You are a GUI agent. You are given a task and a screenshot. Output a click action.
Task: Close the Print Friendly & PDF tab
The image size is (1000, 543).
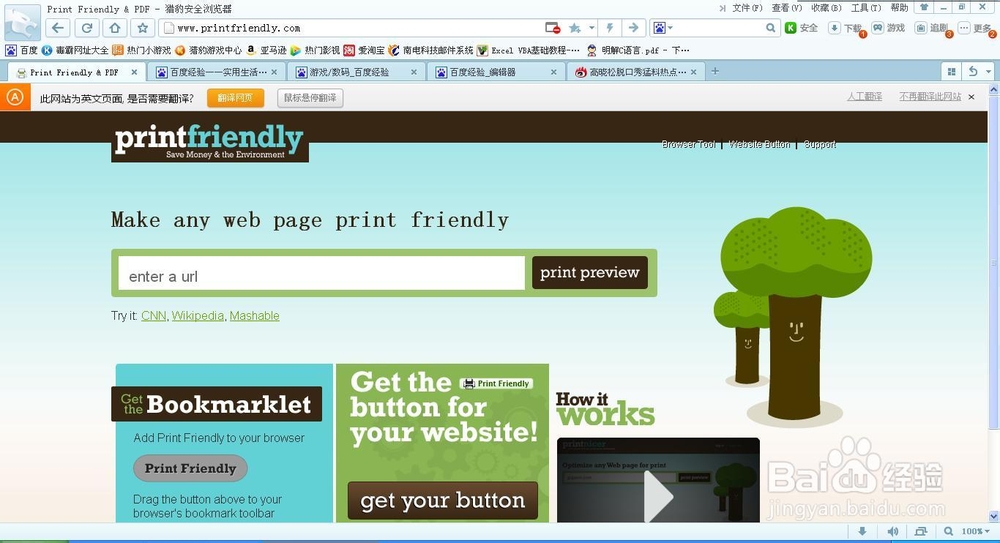coord(134,72)
